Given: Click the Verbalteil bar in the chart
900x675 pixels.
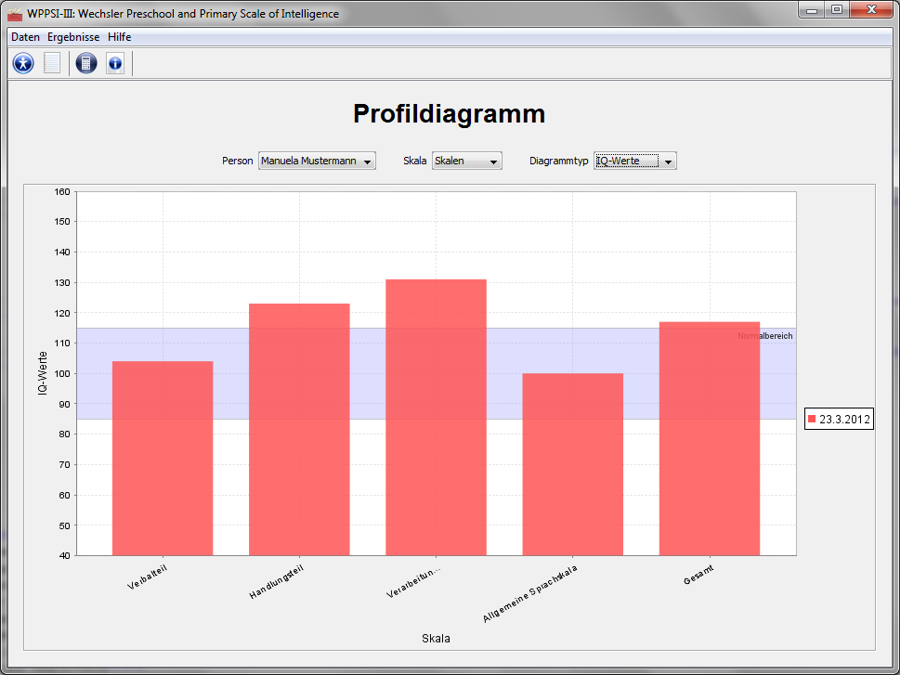Looking at the screenshot, I should pyautogui.click(x=163, y=458).
